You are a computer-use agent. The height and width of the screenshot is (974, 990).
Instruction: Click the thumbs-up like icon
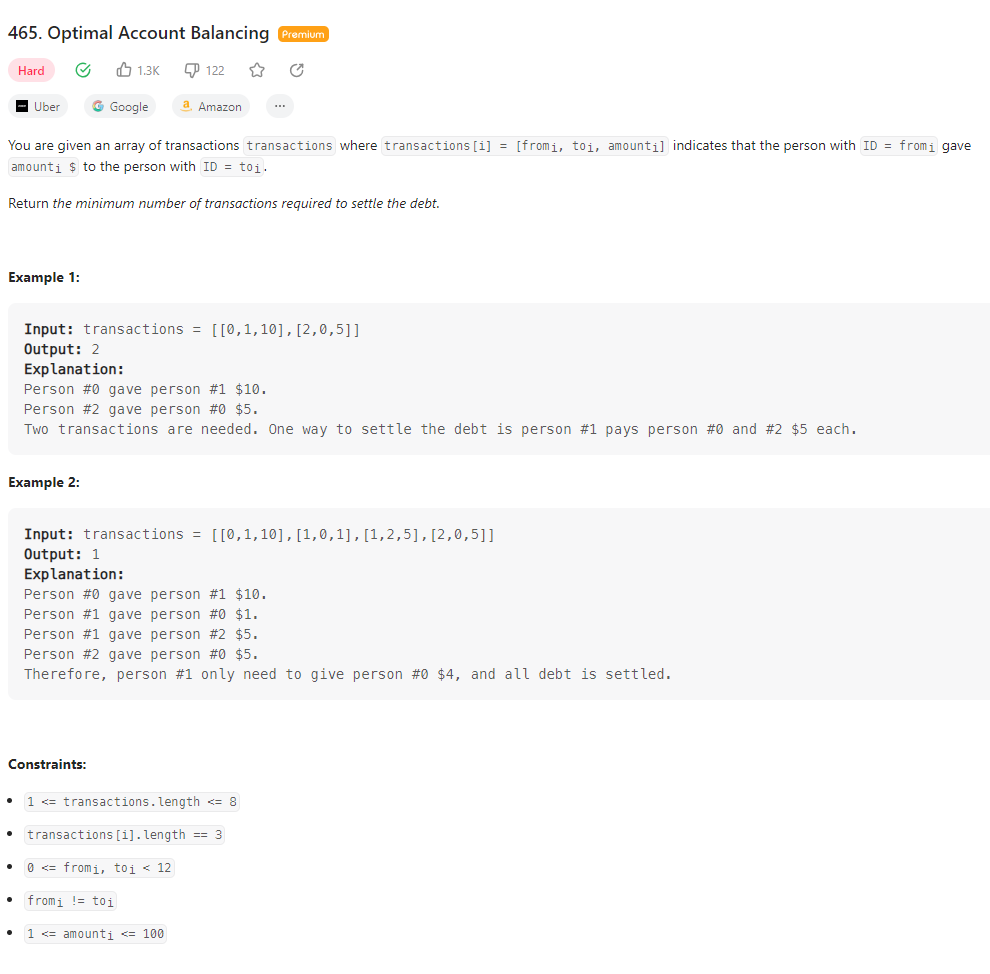(123, 70)
